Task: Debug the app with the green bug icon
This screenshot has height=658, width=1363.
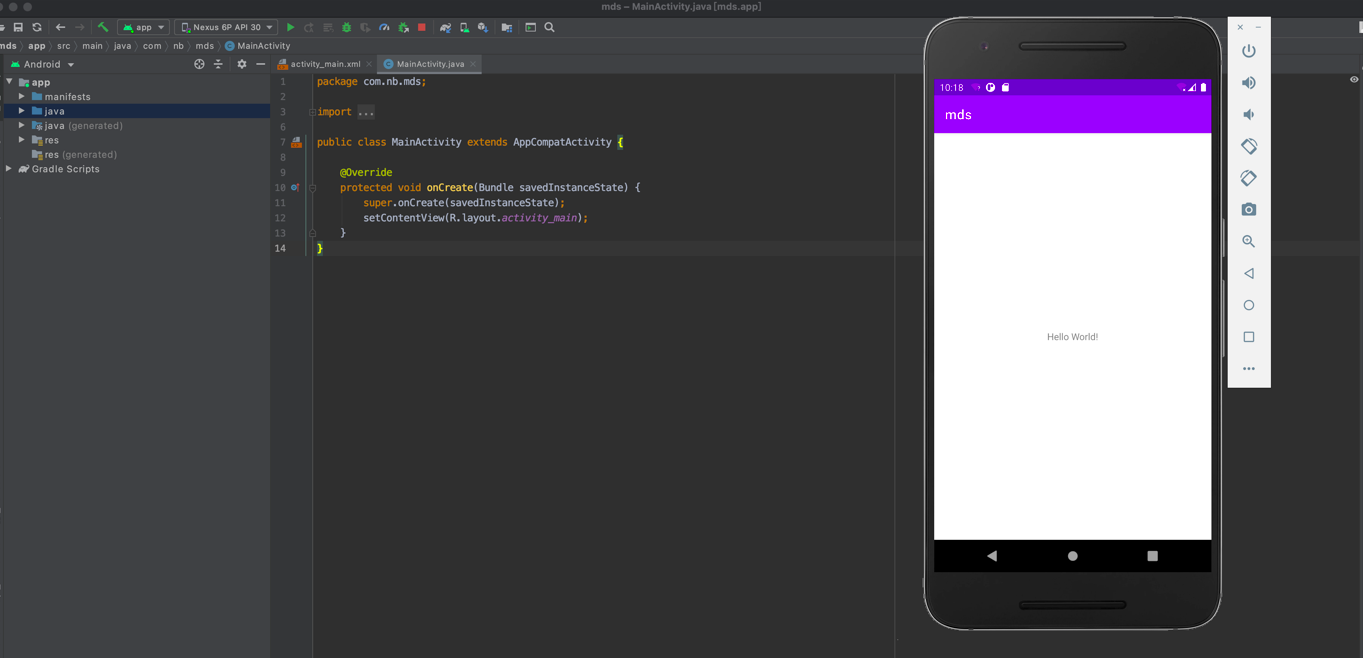Action: (x=346, y=27)
